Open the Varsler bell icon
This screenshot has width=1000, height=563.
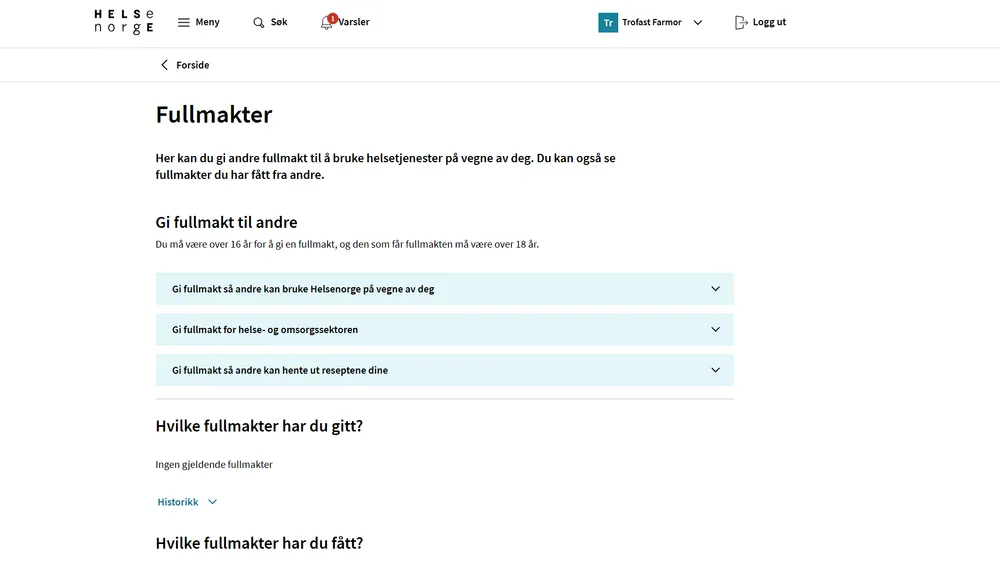coord(326,23)
